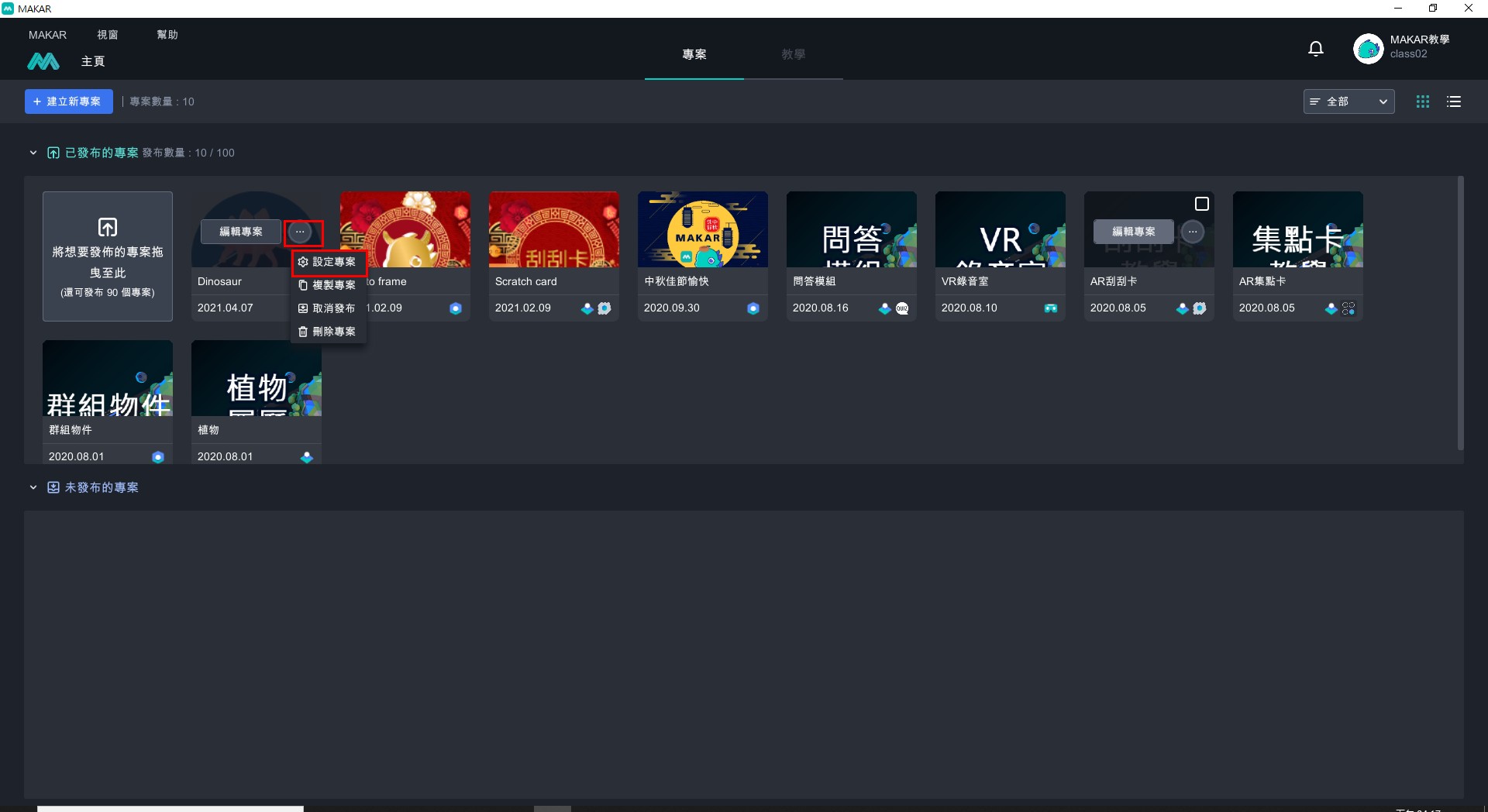The image size is (1488, 812).
Task: Choose 複製專案 from the context menu
Action: [329, 285]
